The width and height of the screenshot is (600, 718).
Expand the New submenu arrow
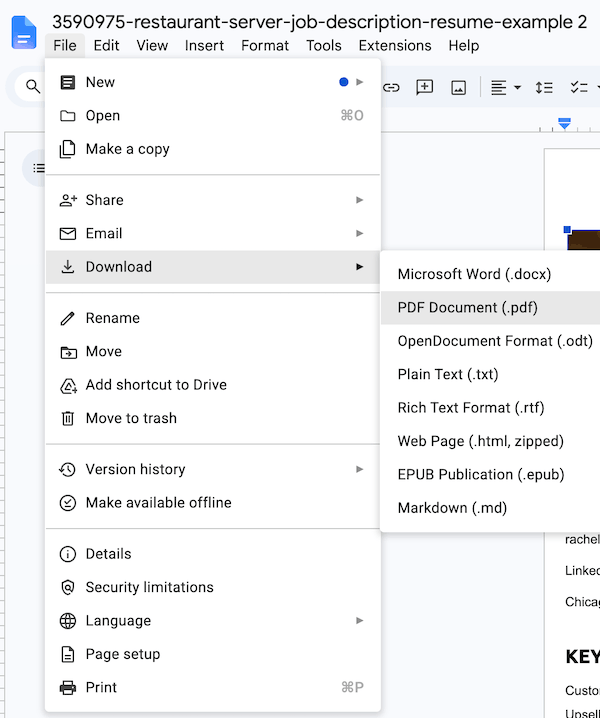[360, 82]
